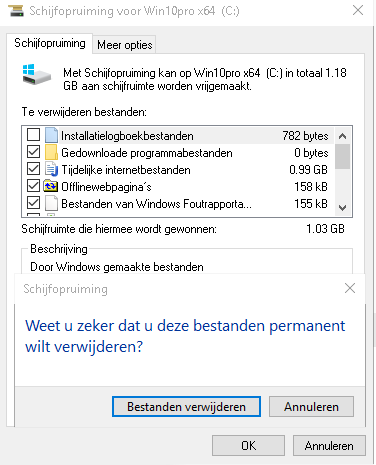Image resolution: width=376 pixels, height=465 pixels.
Task: Click the Schijfopruiming title bar icon
Action: coord(16,11)
